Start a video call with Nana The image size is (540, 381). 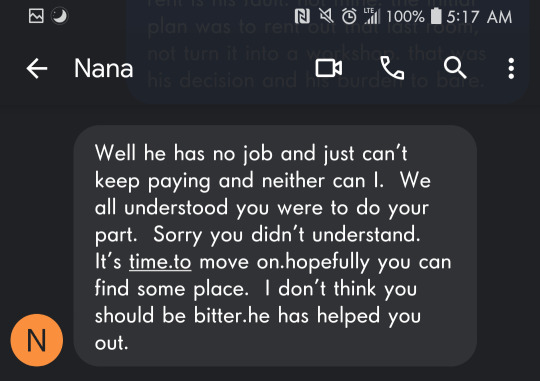[329, 68]
